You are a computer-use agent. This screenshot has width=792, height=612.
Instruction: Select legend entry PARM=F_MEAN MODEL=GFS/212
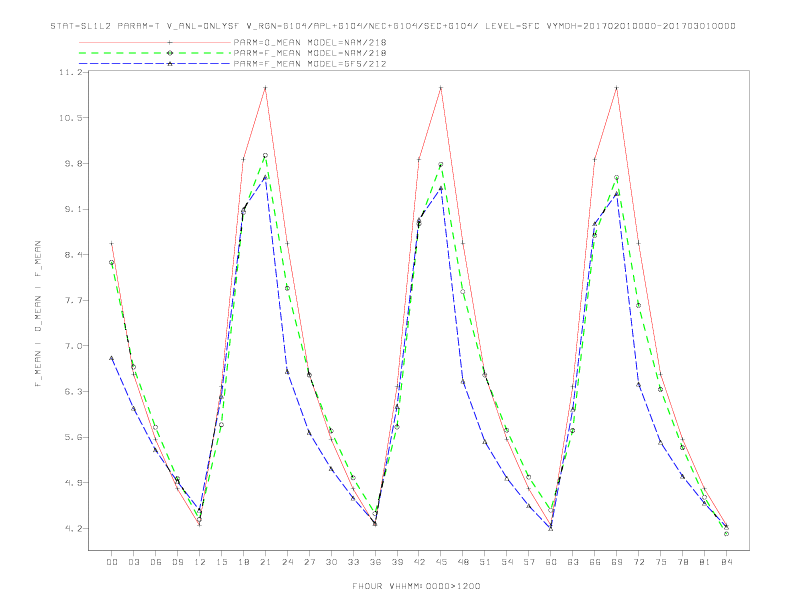(310, 64)
